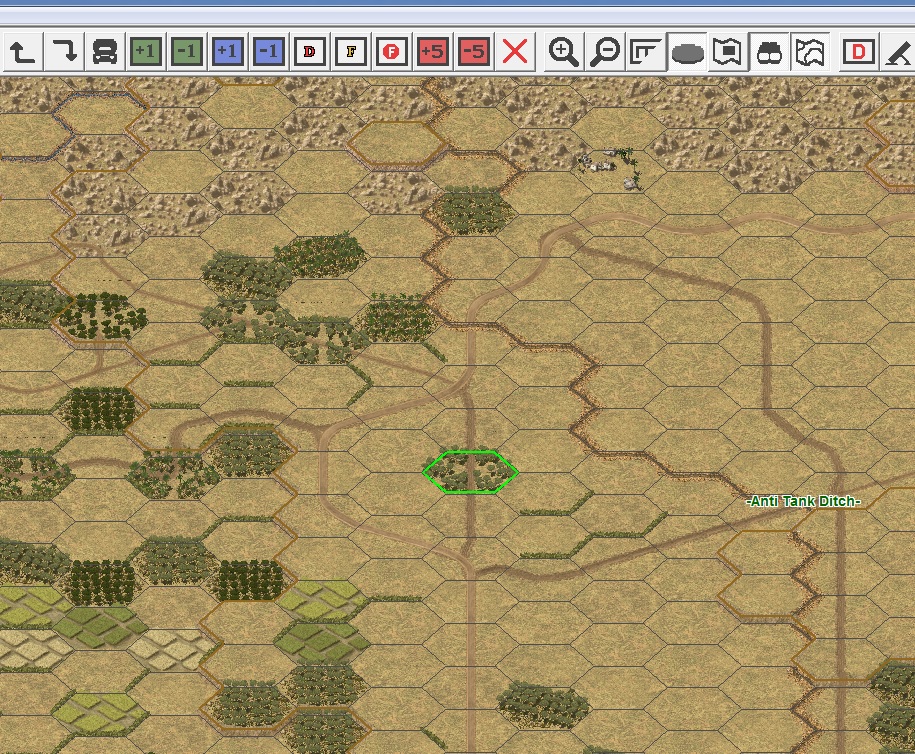Click the Anti Tank Ditch map label
Image resolution: width=915 pixels, height=754 pixels.
[x=804, y=501]
